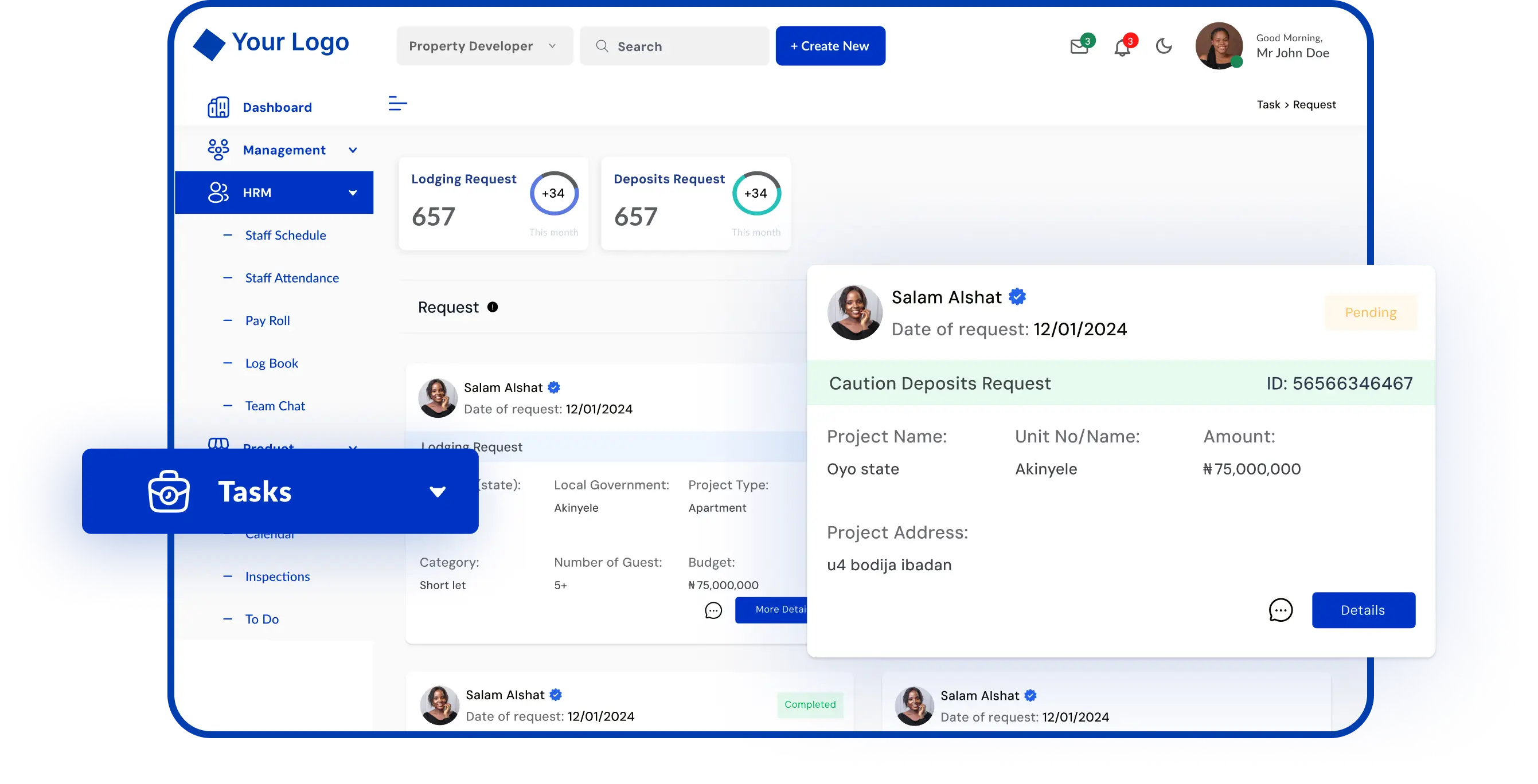Open Property Developer dropdown
The image size is (1538, 784).
[484, 46]
